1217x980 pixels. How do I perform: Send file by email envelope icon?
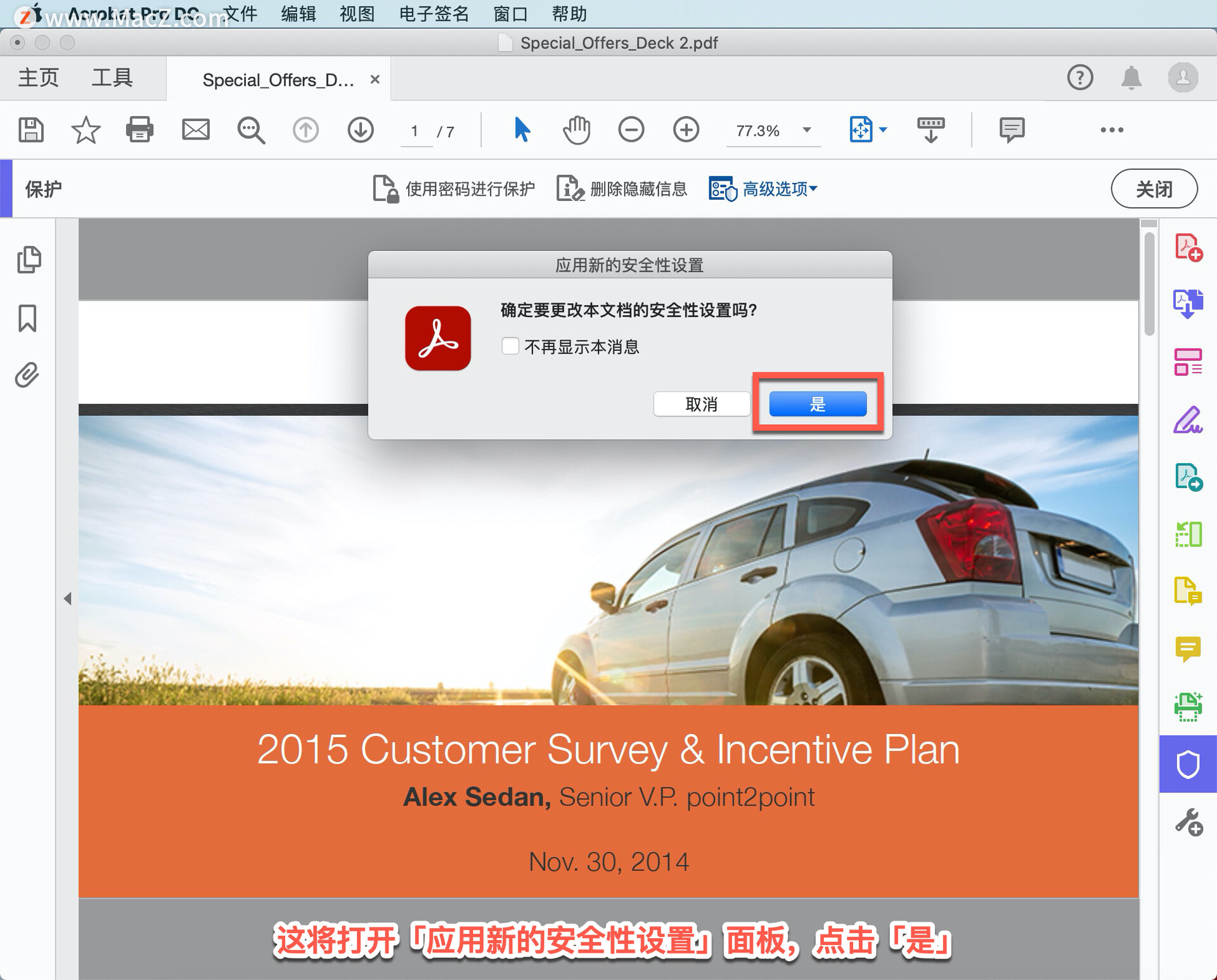coord(195,130)
